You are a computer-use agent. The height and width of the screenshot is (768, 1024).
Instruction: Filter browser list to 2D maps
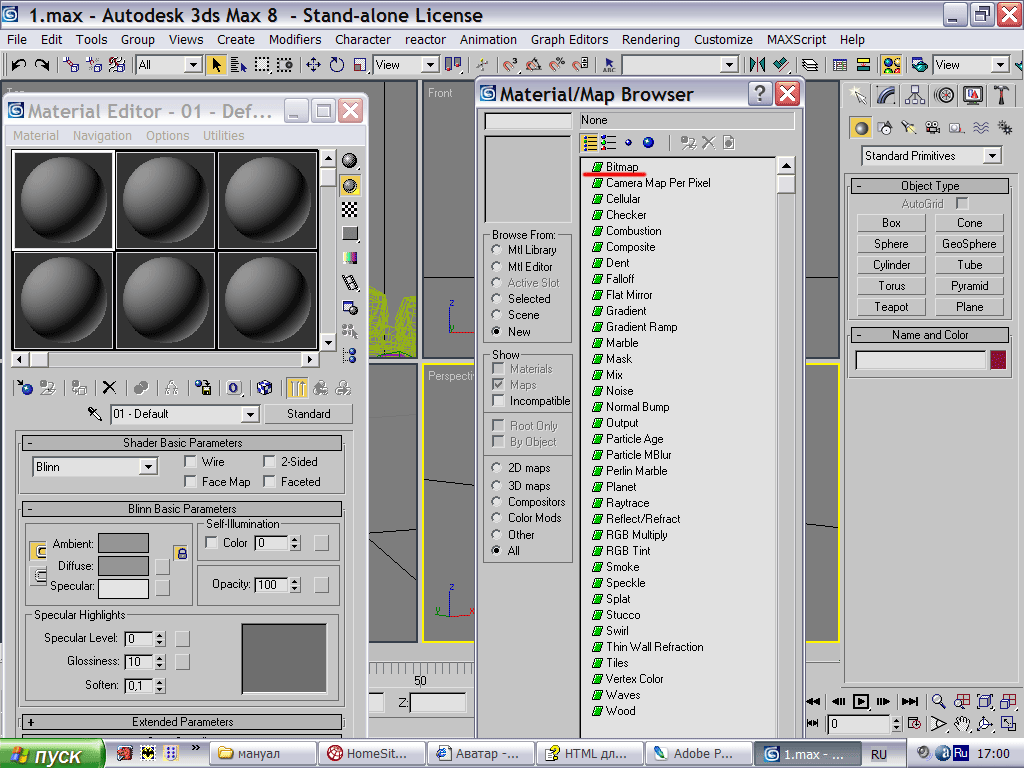coord(496,468)
